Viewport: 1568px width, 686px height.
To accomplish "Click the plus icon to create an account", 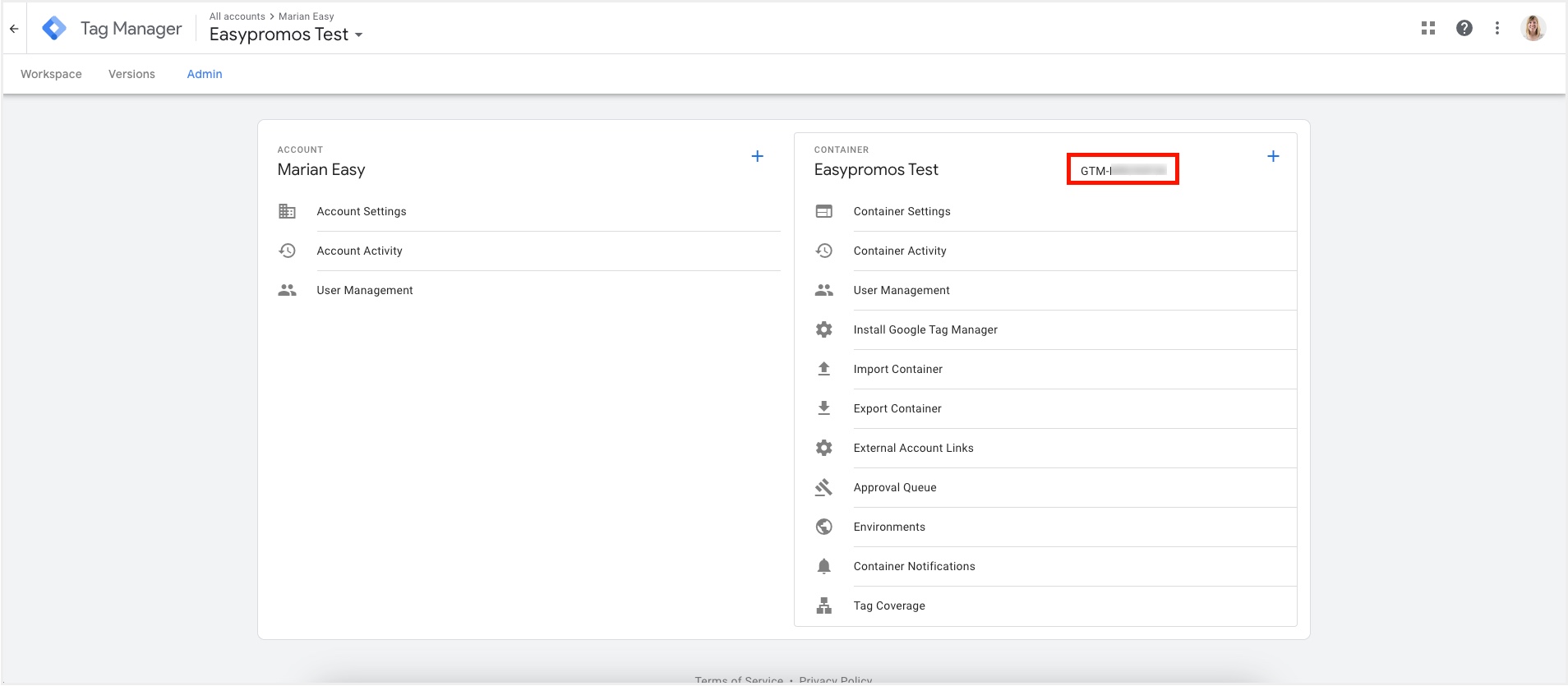I will (758, 156).
